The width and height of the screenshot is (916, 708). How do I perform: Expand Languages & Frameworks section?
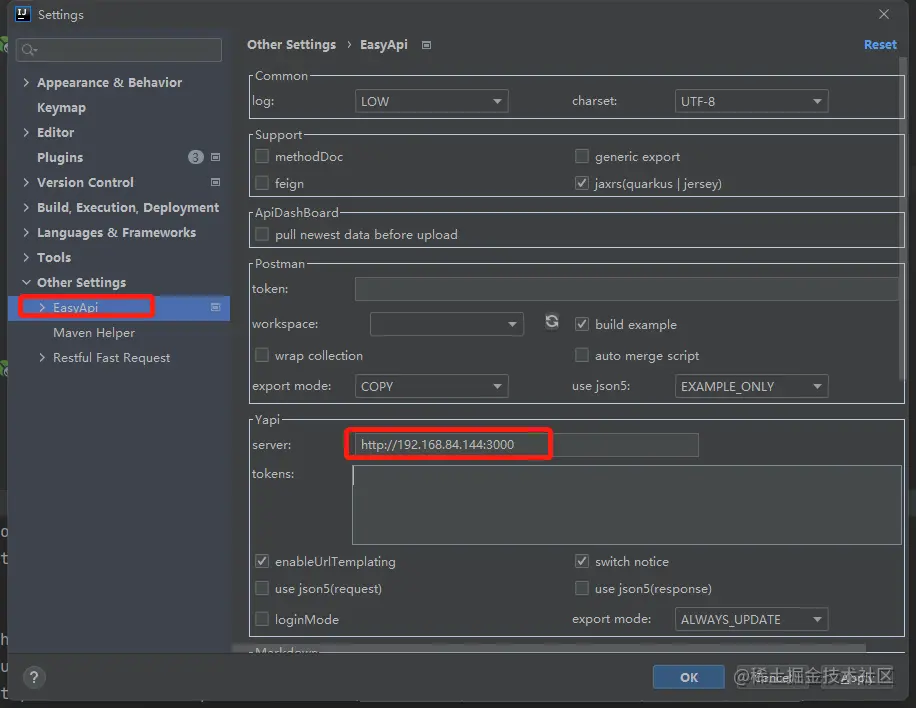[x=26, y=232]
